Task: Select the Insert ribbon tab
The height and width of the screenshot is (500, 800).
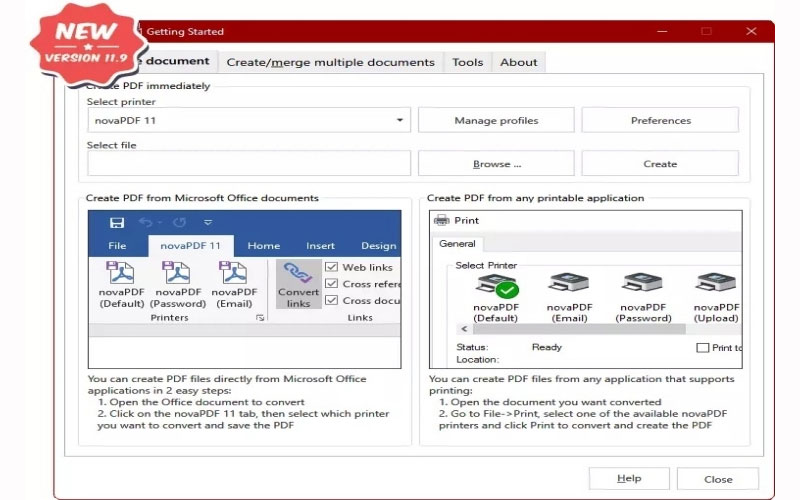Action: pyautogui.click(x=320, y=245)
